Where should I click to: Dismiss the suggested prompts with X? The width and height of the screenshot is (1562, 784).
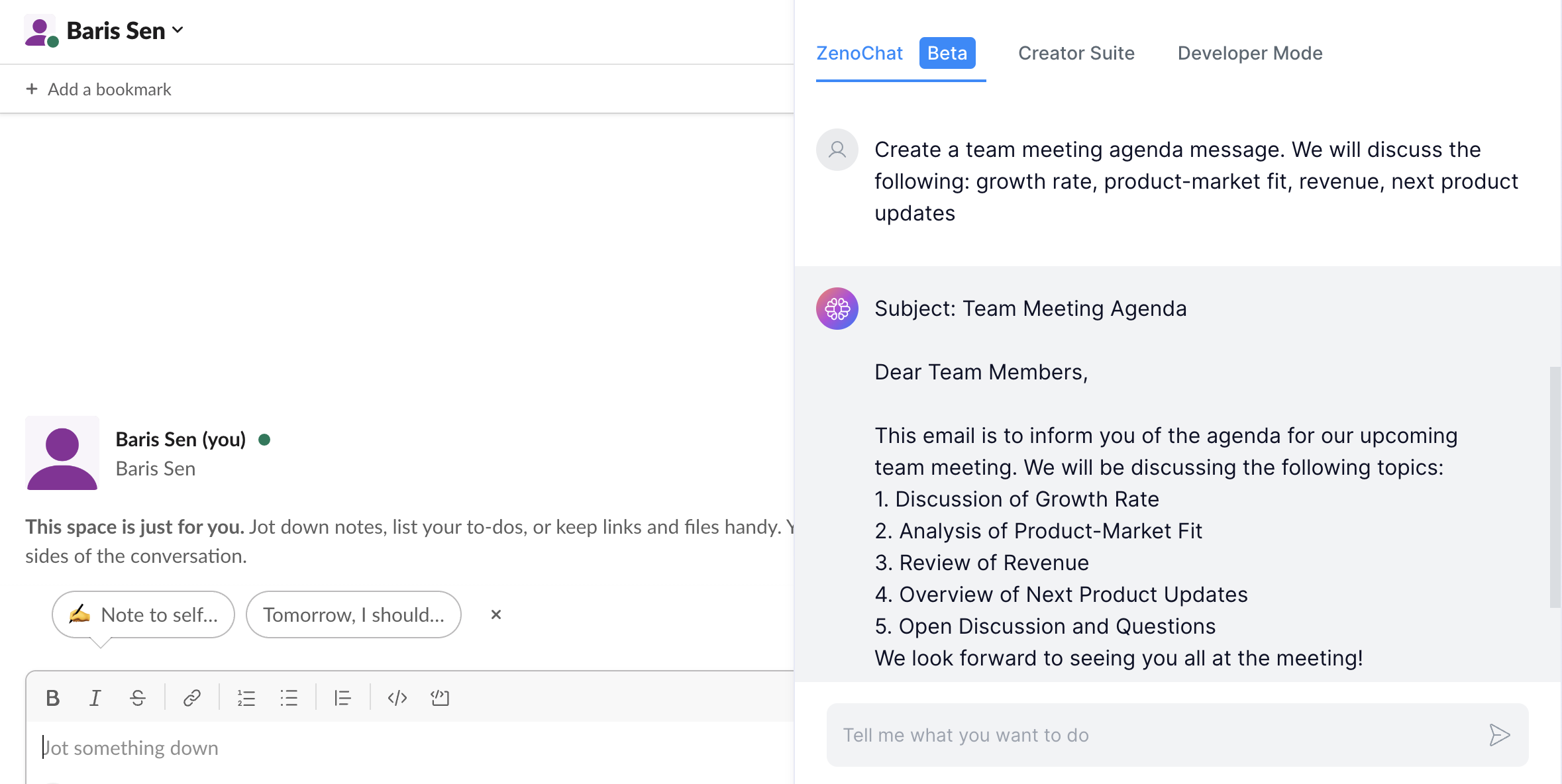tap(496, 614)
